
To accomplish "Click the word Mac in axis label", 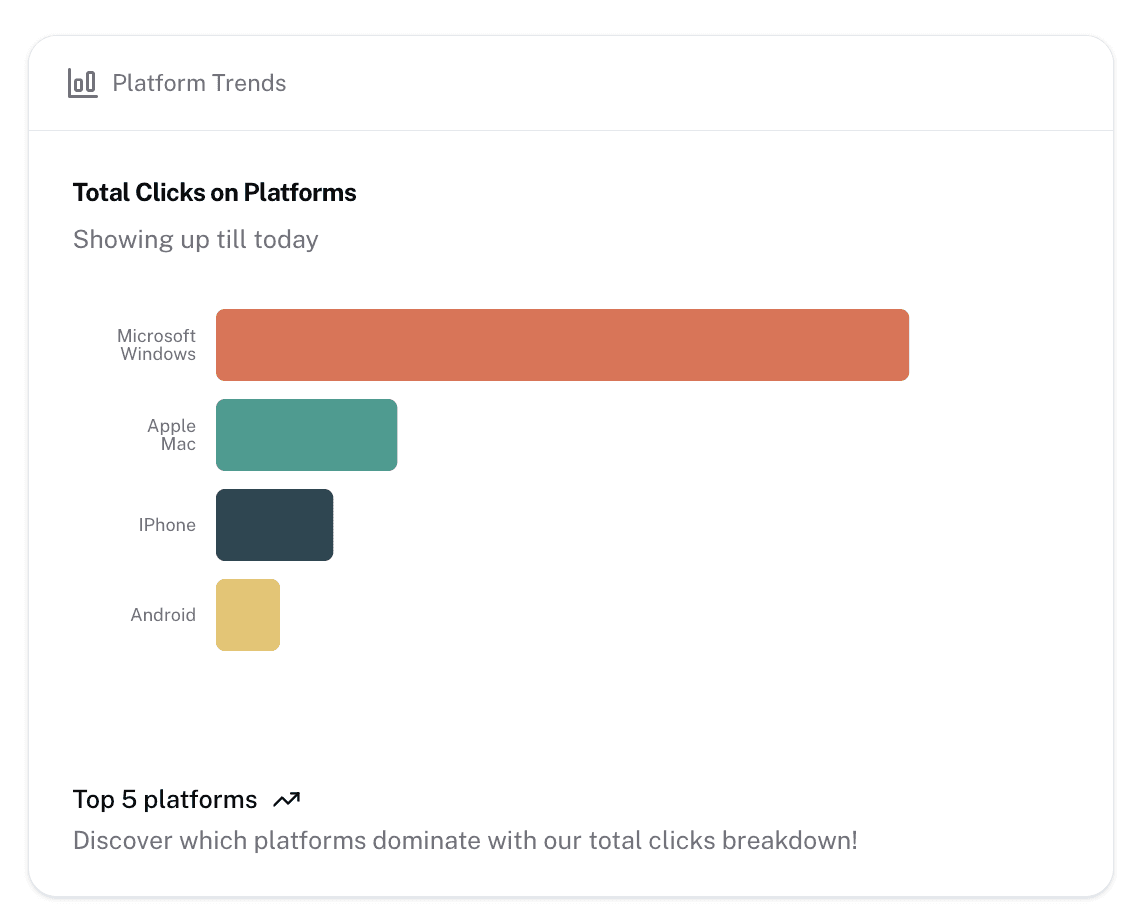I will pos(178,444).
